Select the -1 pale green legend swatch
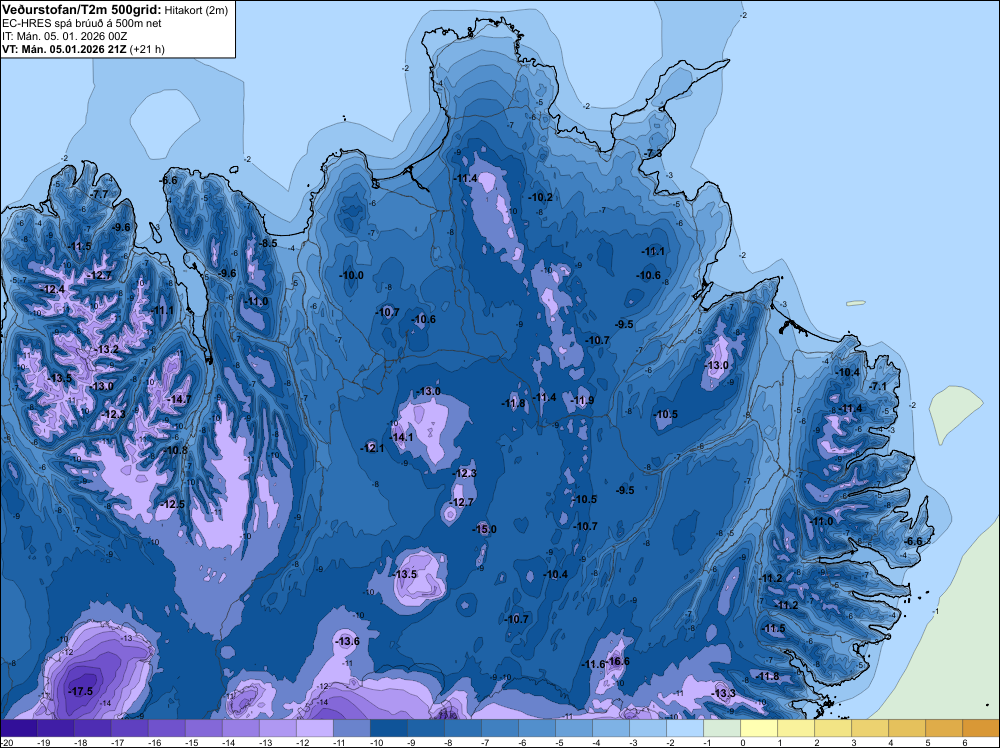1000x748 pixels. click(722, 728)
